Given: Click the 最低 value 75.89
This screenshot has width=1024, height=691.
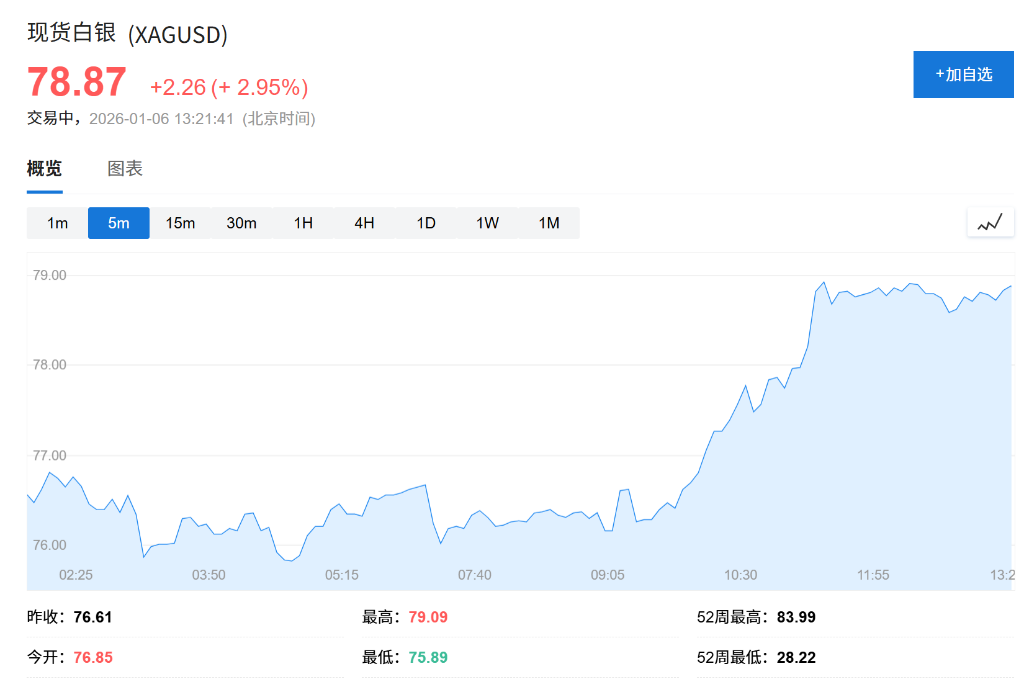Looking at the screenshot, I should click(426, 657).
